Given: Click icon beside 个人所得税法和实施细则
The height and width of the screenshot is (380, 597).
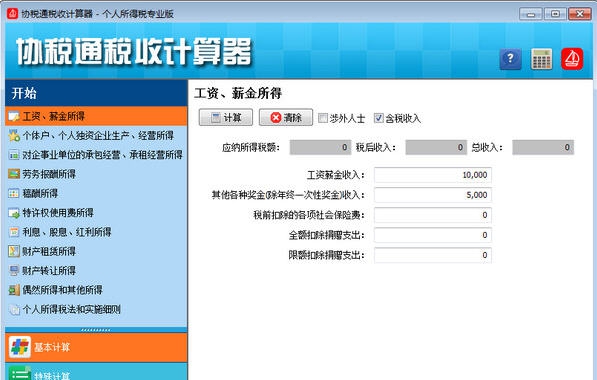Looking at the screenshot, I should coord(14,310).
